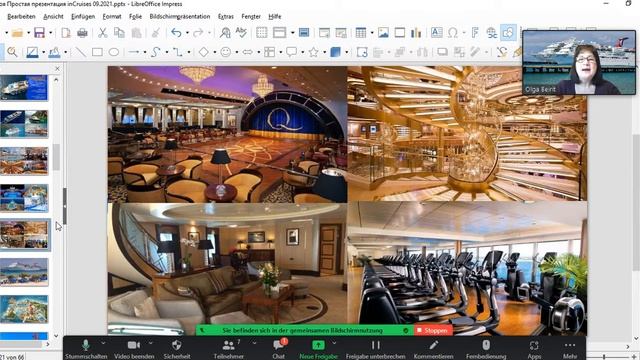Screen dimensions: 640x360
Task: Open the Fenster menu
Action: point(251,16)
